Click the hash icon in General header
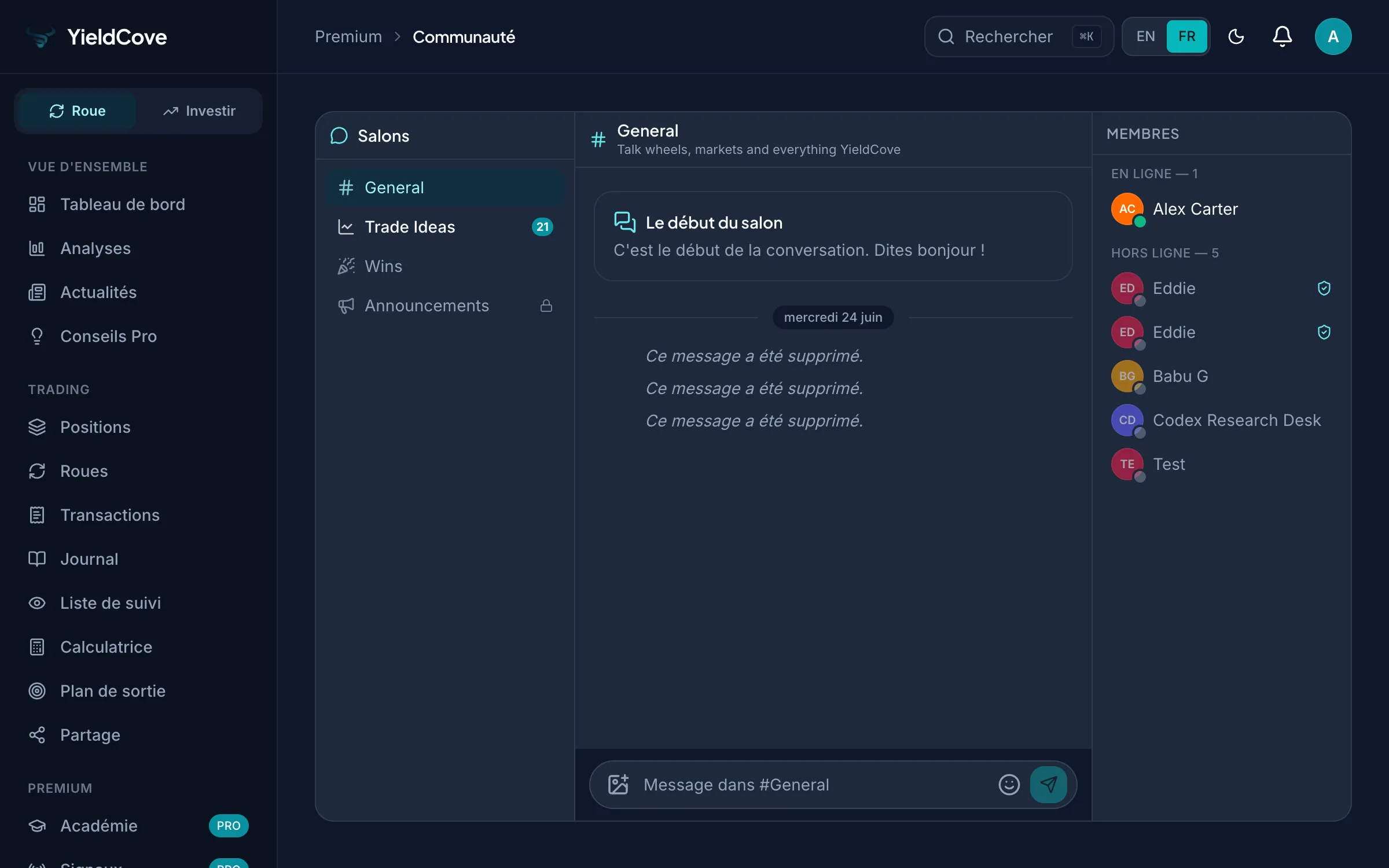This screenshot has height=868, width=1389. click(x=598, y=139)
